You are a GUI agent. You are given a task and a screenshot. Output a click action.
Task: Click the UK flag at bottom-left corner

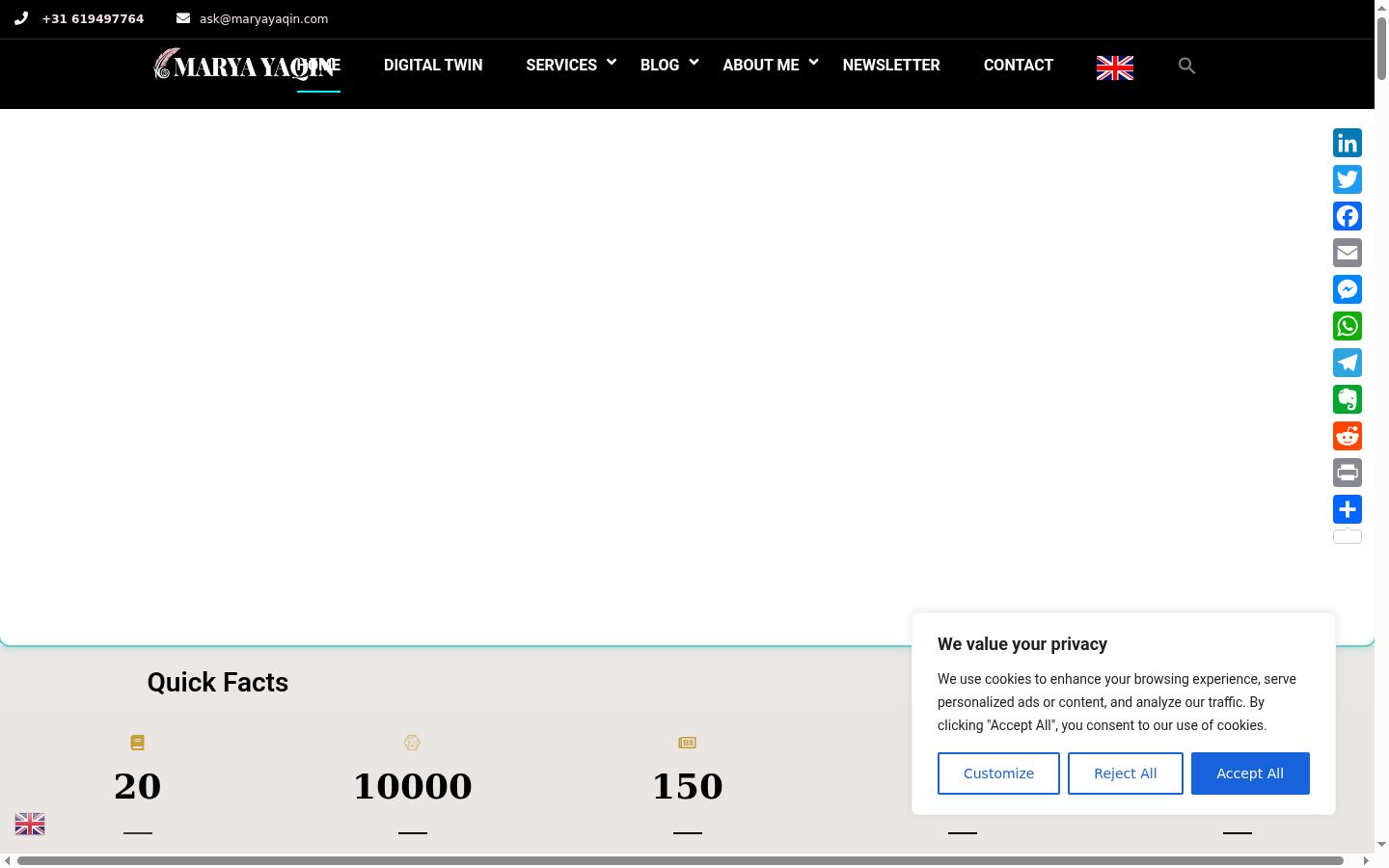[30, 824]
